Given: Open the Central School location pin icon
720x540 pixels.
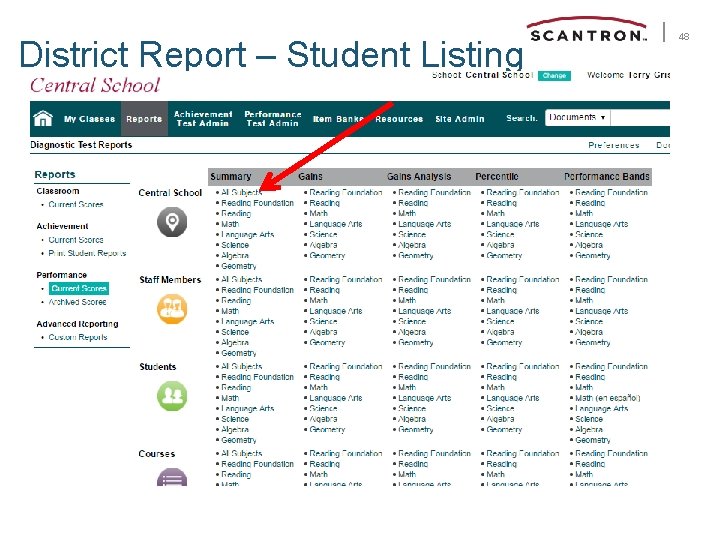Looking at the screenshot, I should pyautogui.click(x=172, y=222).
